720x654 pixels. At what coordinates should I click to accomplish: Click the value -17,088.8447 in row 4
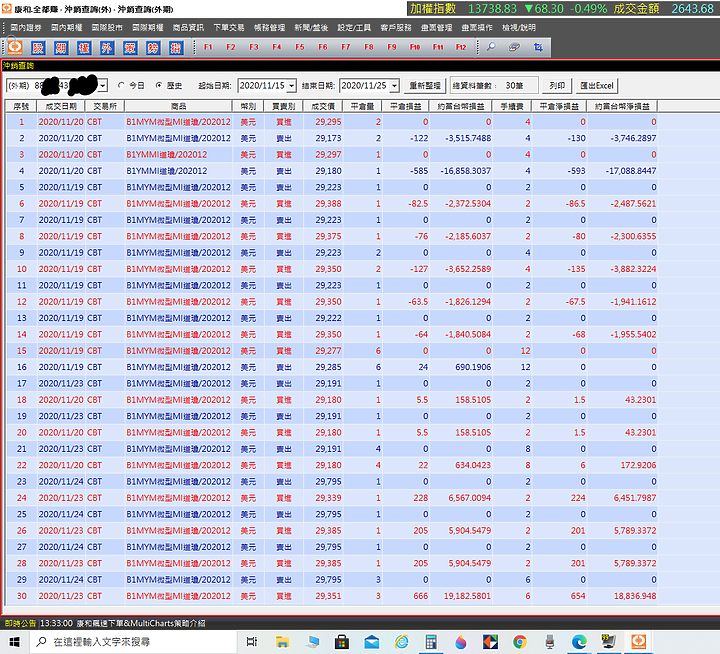(x=631, y=171)
